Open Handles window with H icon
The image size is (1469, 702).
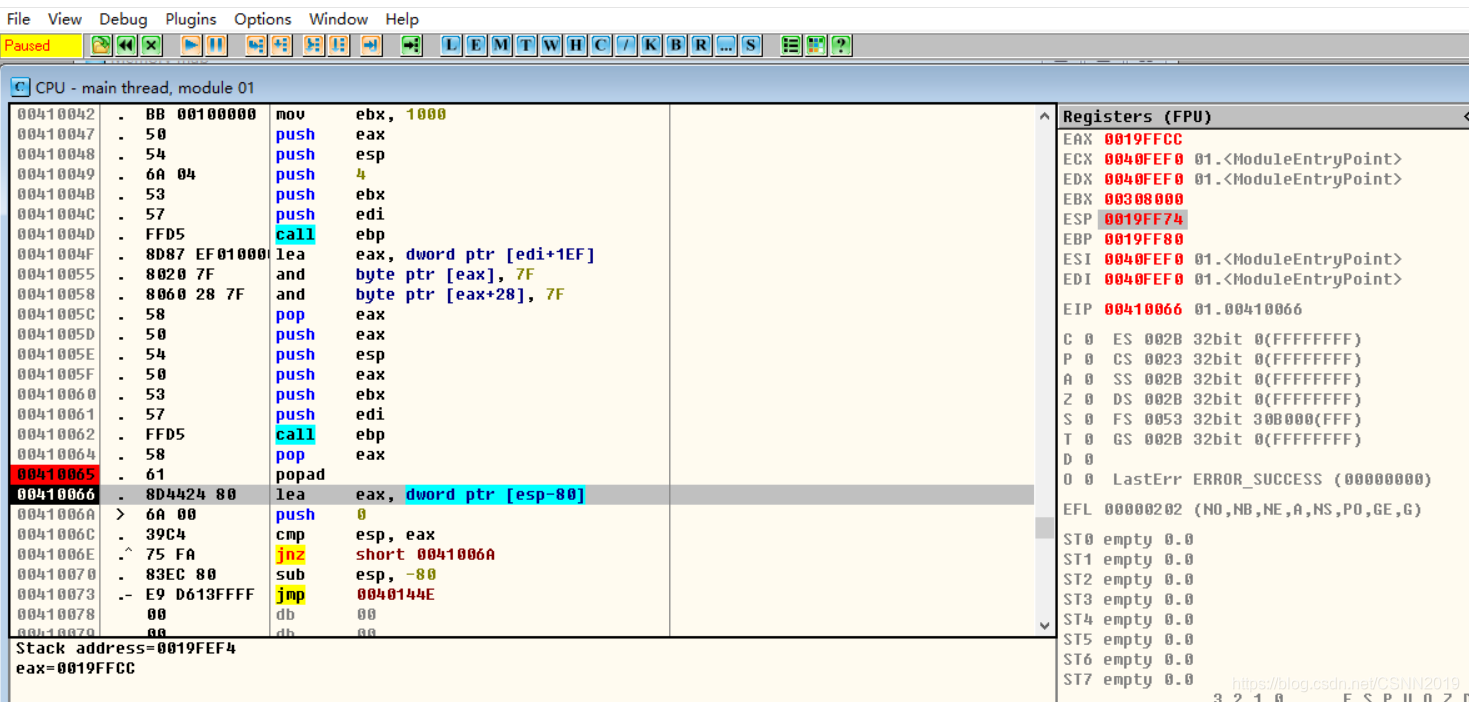click(576, 45)
